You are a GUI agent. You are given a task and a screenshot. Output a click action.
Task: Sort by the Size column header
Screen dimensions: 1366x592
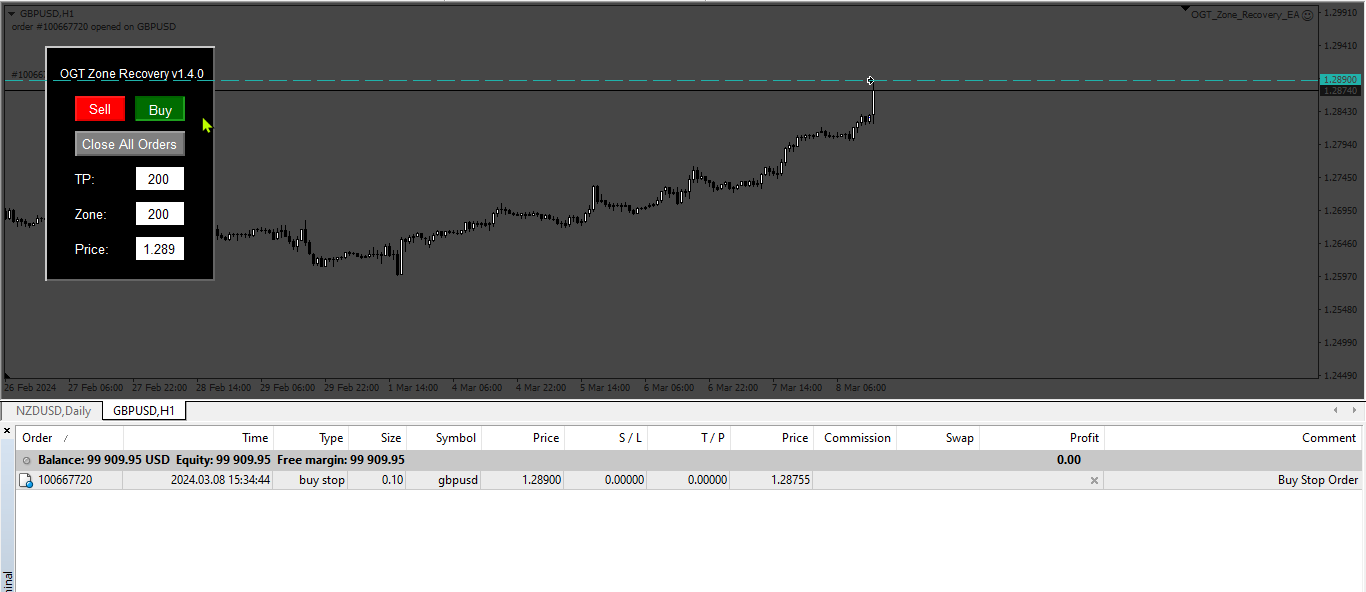(376, 437)
